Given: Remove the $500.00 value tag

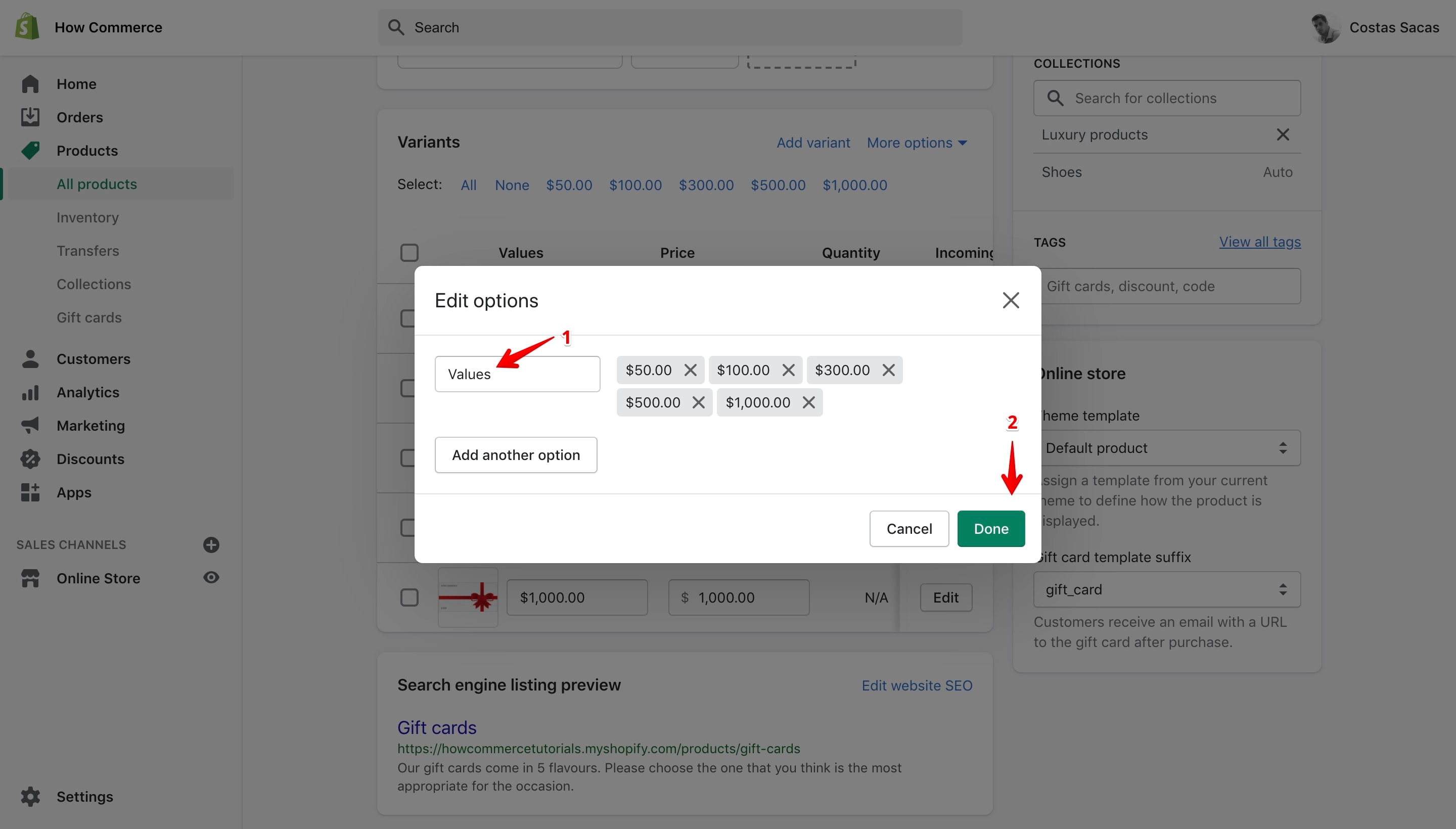Looking at the screenshot, I should tap(699, 402).
